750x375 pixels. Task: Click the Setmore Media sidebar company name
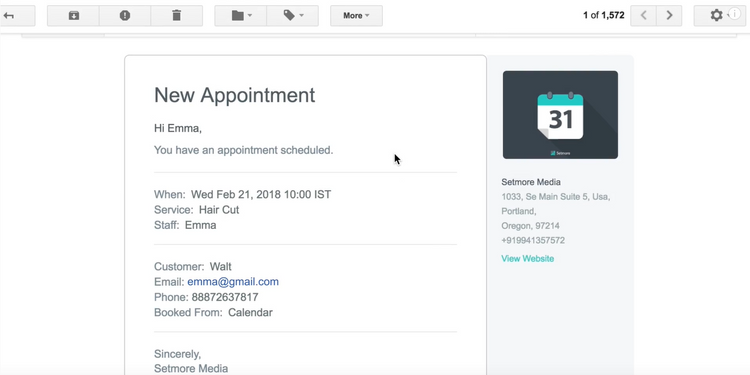531,182
